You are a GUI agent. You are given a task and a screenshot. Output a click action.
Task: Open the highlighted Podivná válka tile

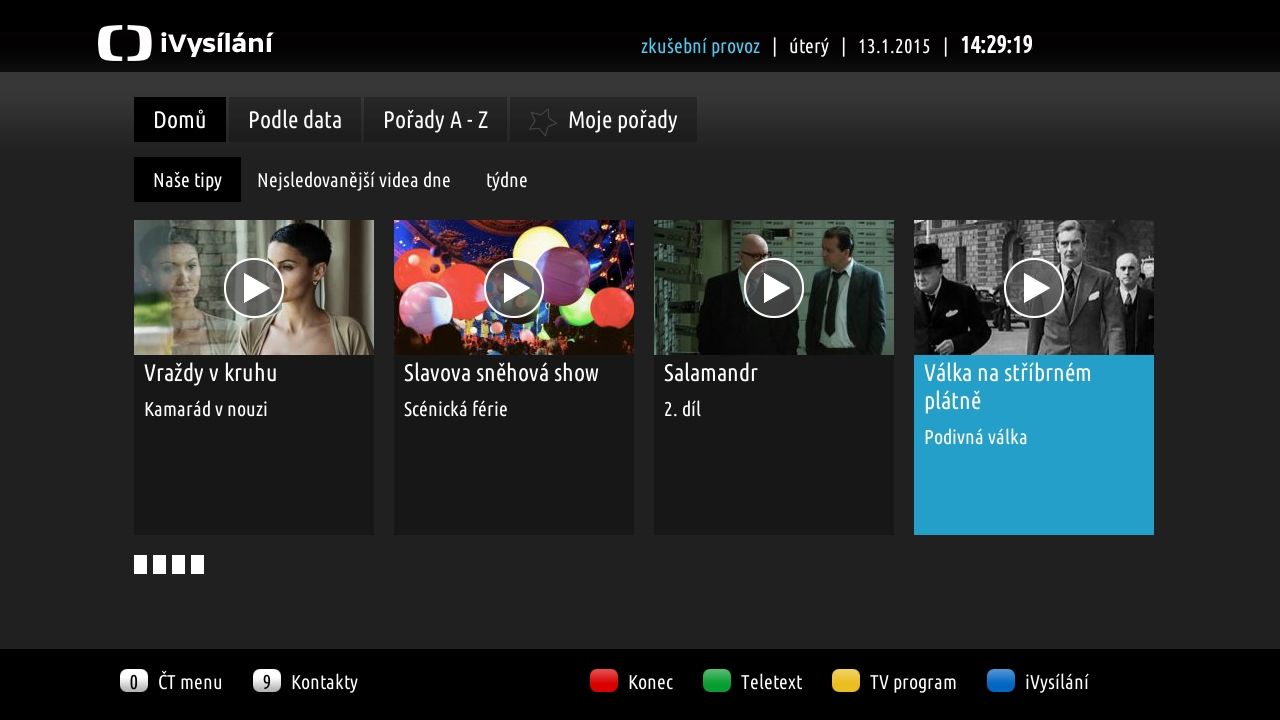tap(1034, 445)
